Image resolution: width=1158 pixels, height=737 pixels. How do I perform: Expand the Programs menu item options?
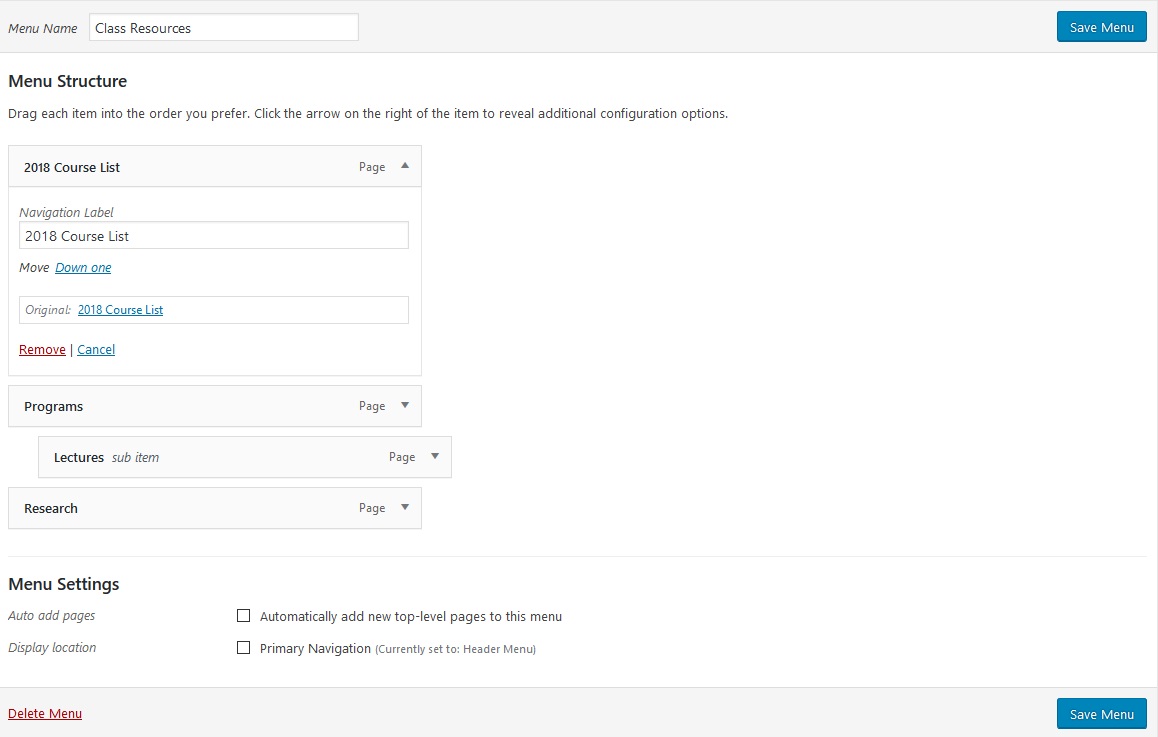coord(407,406)
